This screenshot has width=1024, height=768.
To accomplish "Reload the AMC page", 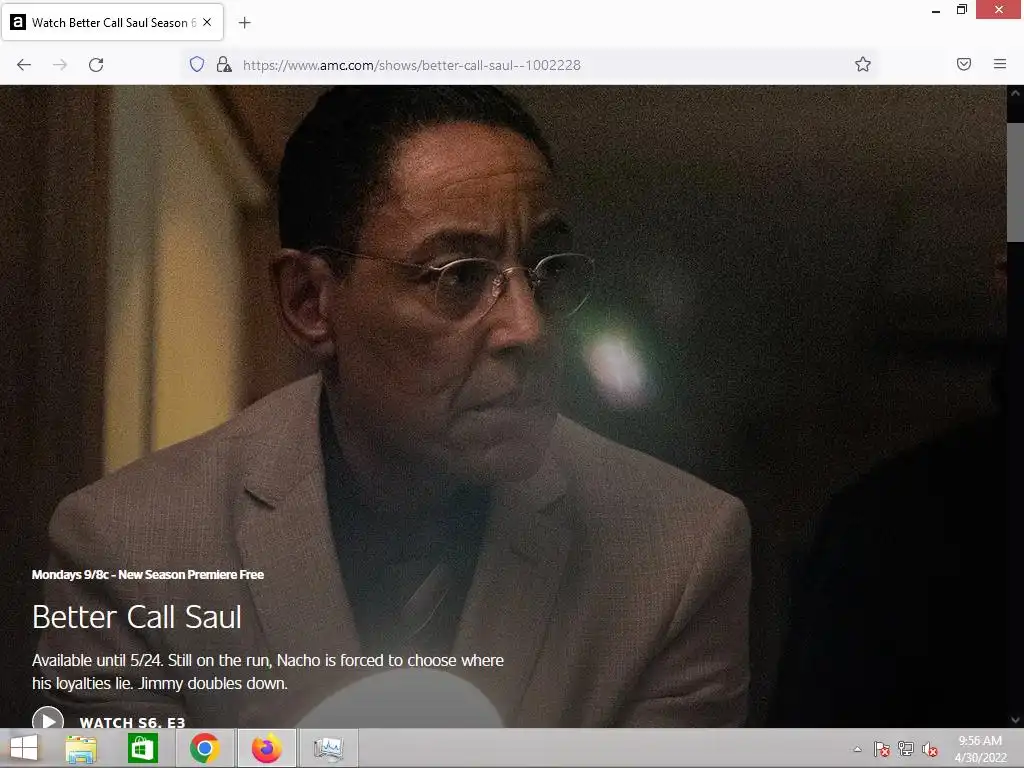I will [x=96, y=65].
